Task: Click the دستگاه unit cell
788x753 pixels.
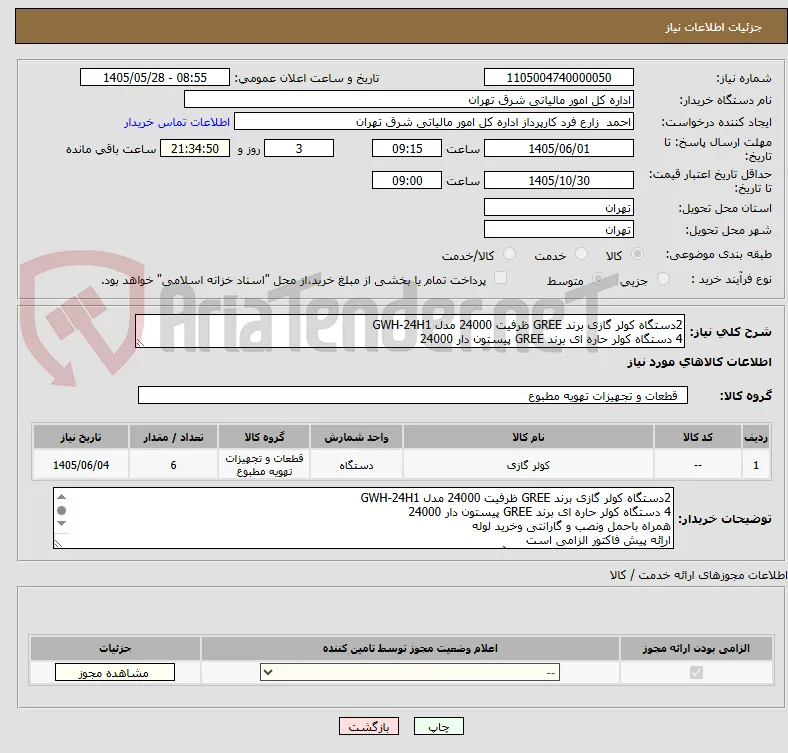Action: point(356,465)
